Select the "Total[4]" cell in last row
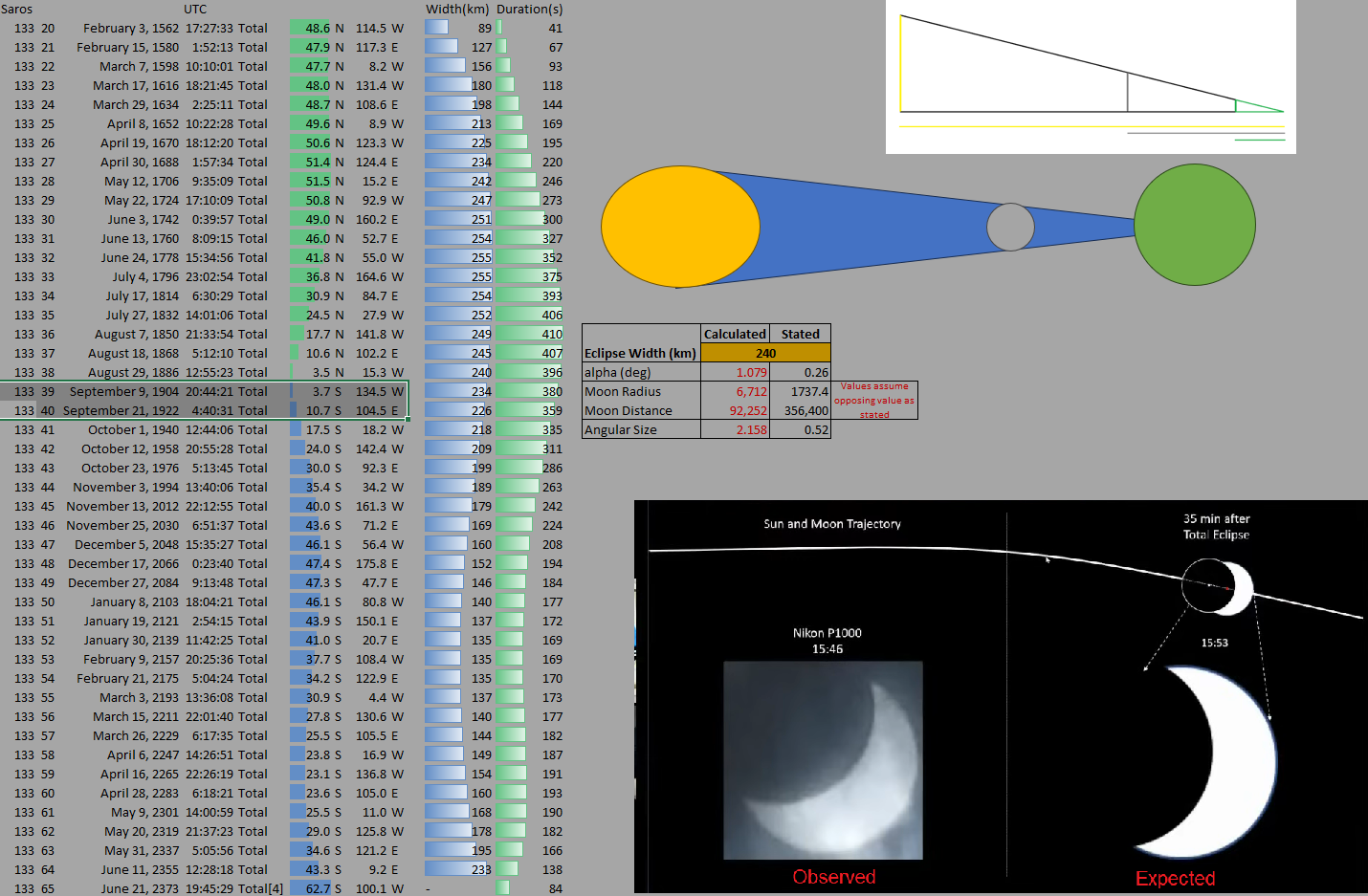This screenshot has width=1368, height=896. [260, 888]
